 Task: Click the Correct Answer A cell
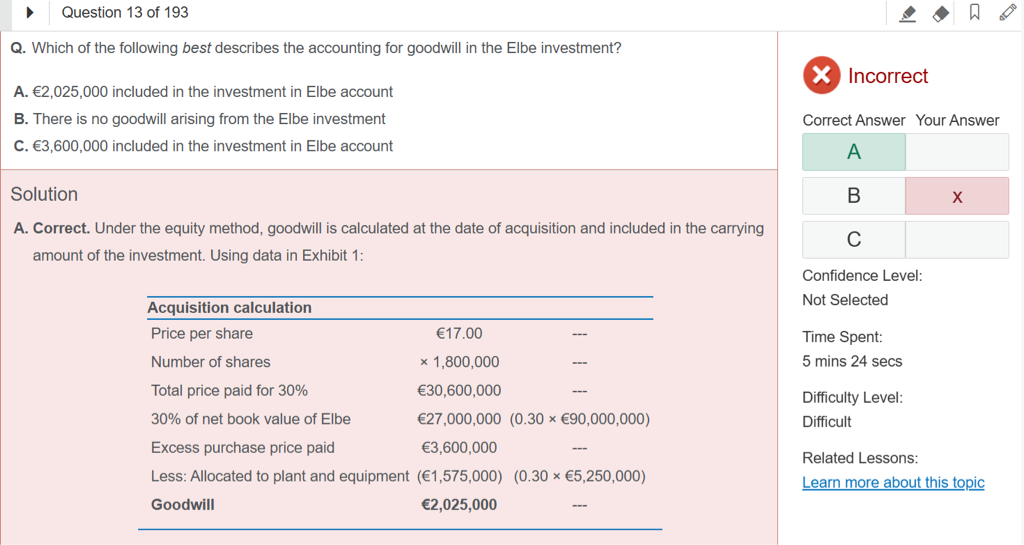coord(854,152)
